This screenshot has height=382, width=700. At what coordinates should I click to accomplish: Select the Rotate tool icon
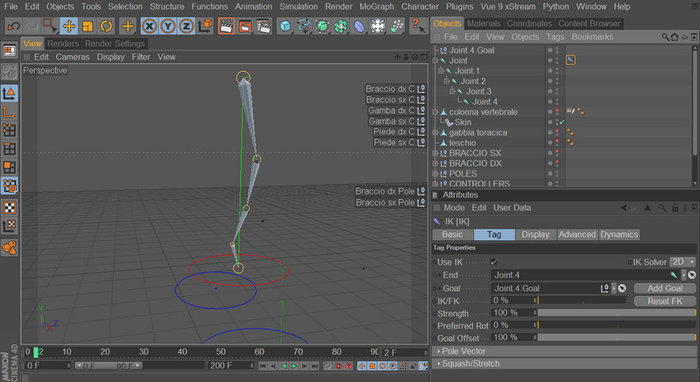[x=106, y=26]
